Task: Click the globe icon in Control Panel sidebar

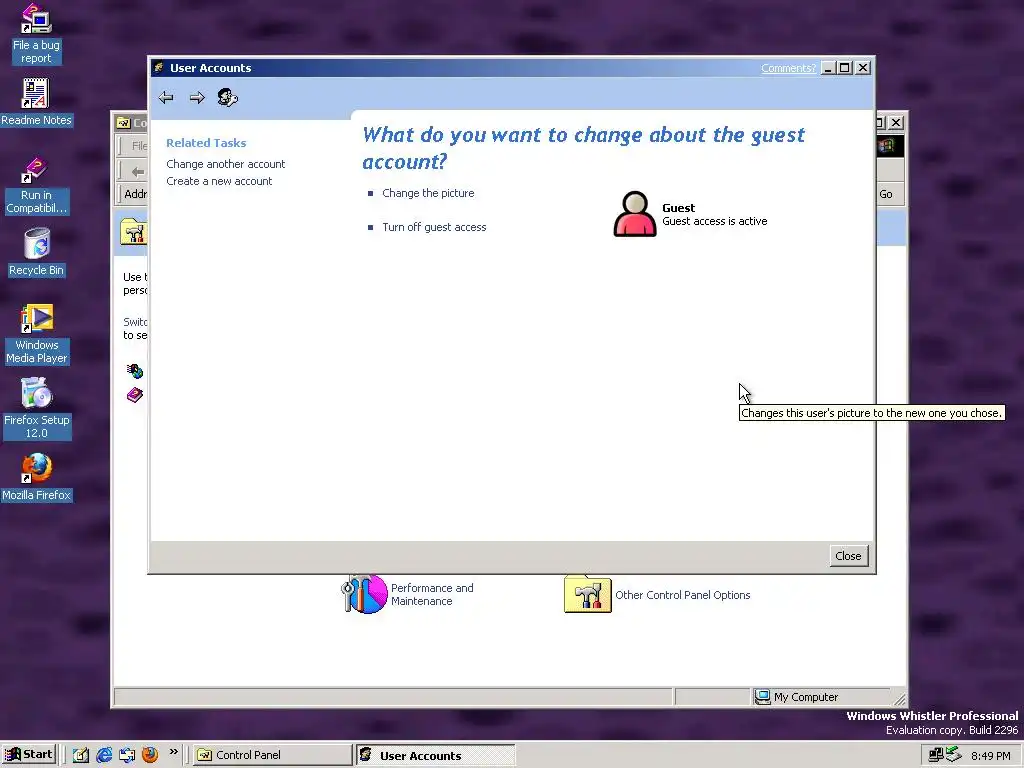Action: [135, 371]
